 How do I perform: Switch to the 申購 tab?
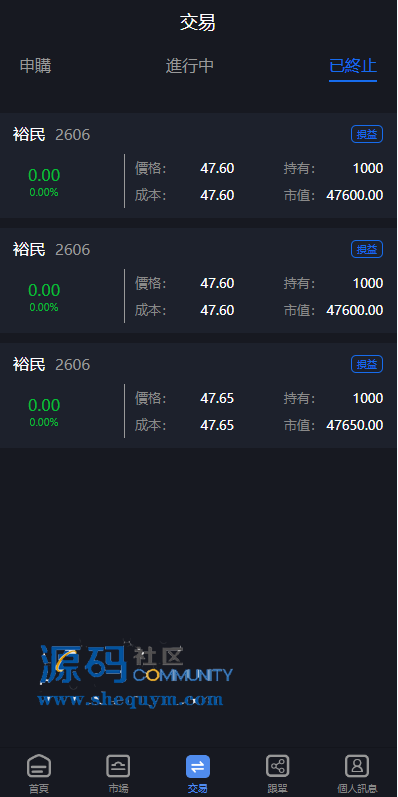click(36, 66)
